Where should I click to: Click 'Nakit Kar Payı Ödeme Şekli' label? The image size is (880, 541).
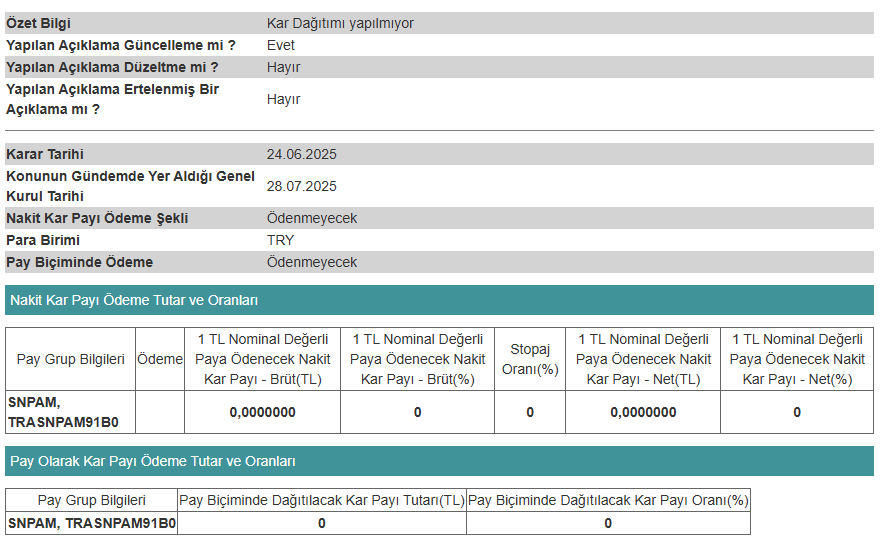(x=97, y=218)
